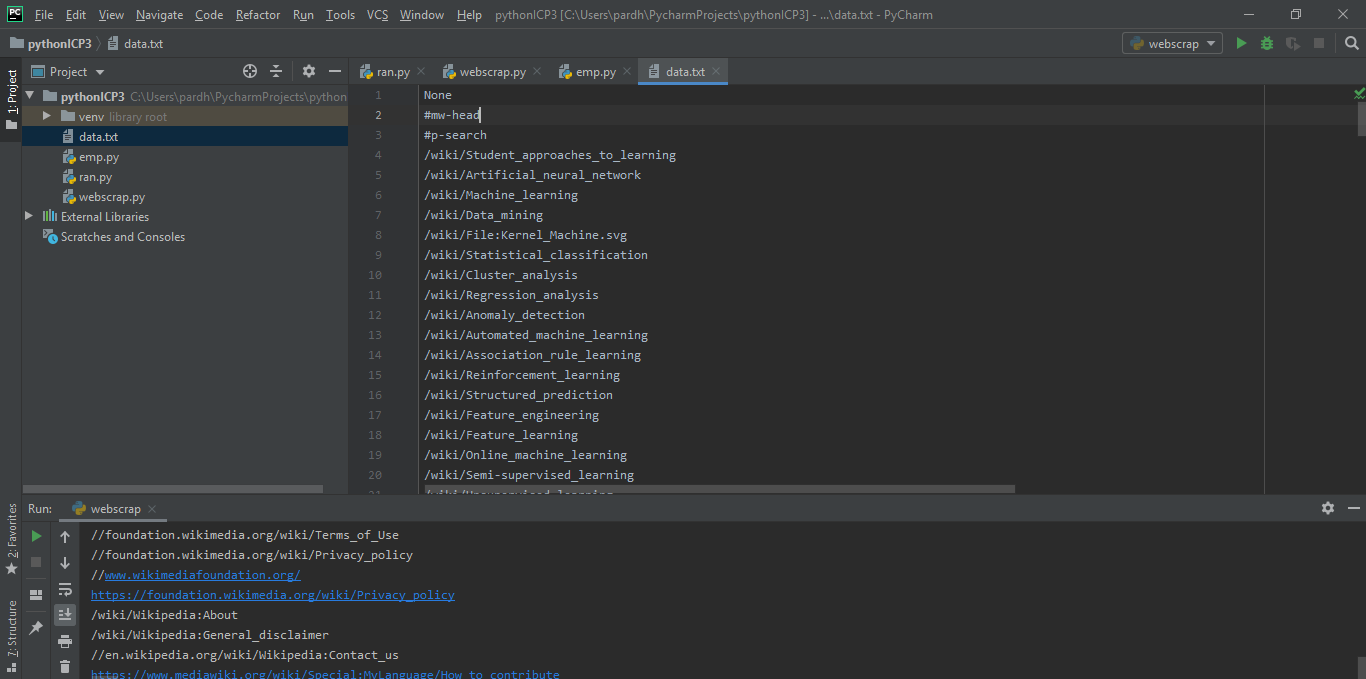
Task: Click the editor vertical scrollbar thumb
Action: click(x=1362, y=119)
